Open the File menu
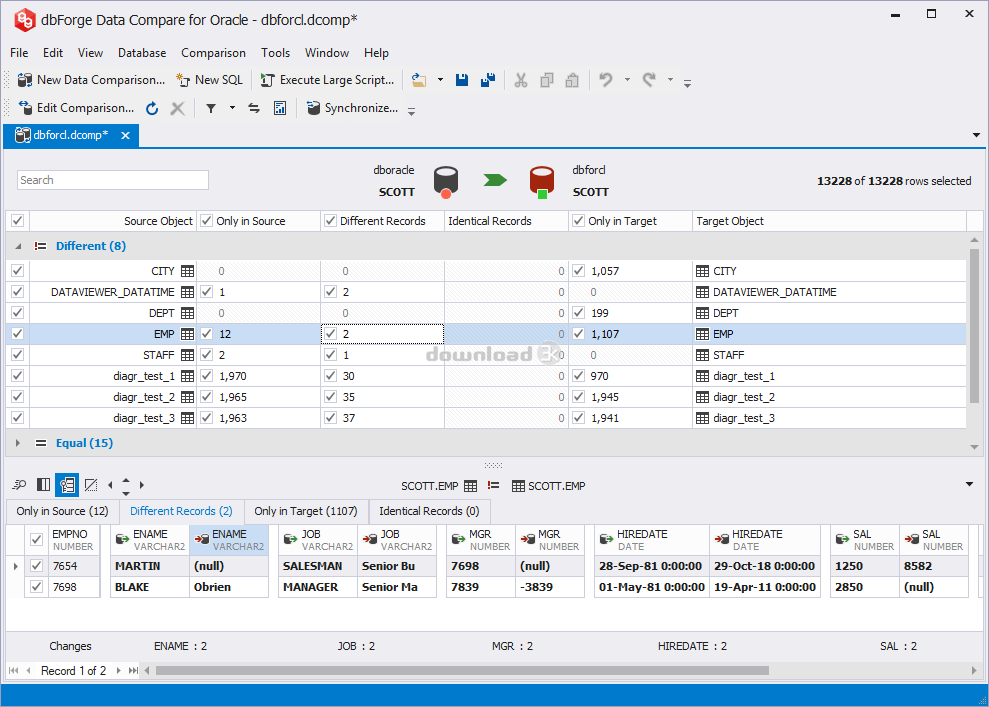 click(19, 53)
